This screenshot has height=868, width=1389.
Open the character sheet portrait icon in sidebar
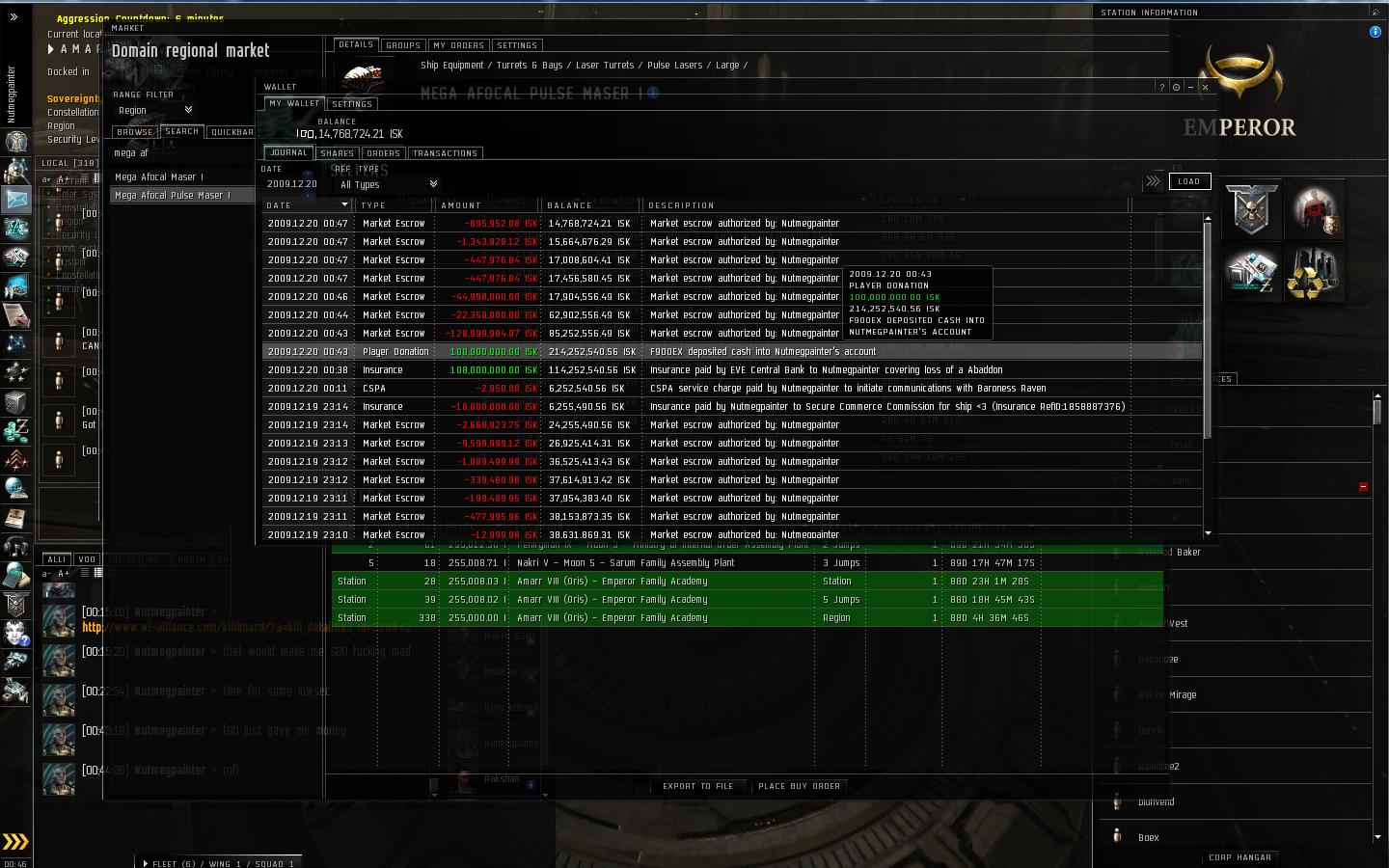pyautogui.click(x=16, y=142)
